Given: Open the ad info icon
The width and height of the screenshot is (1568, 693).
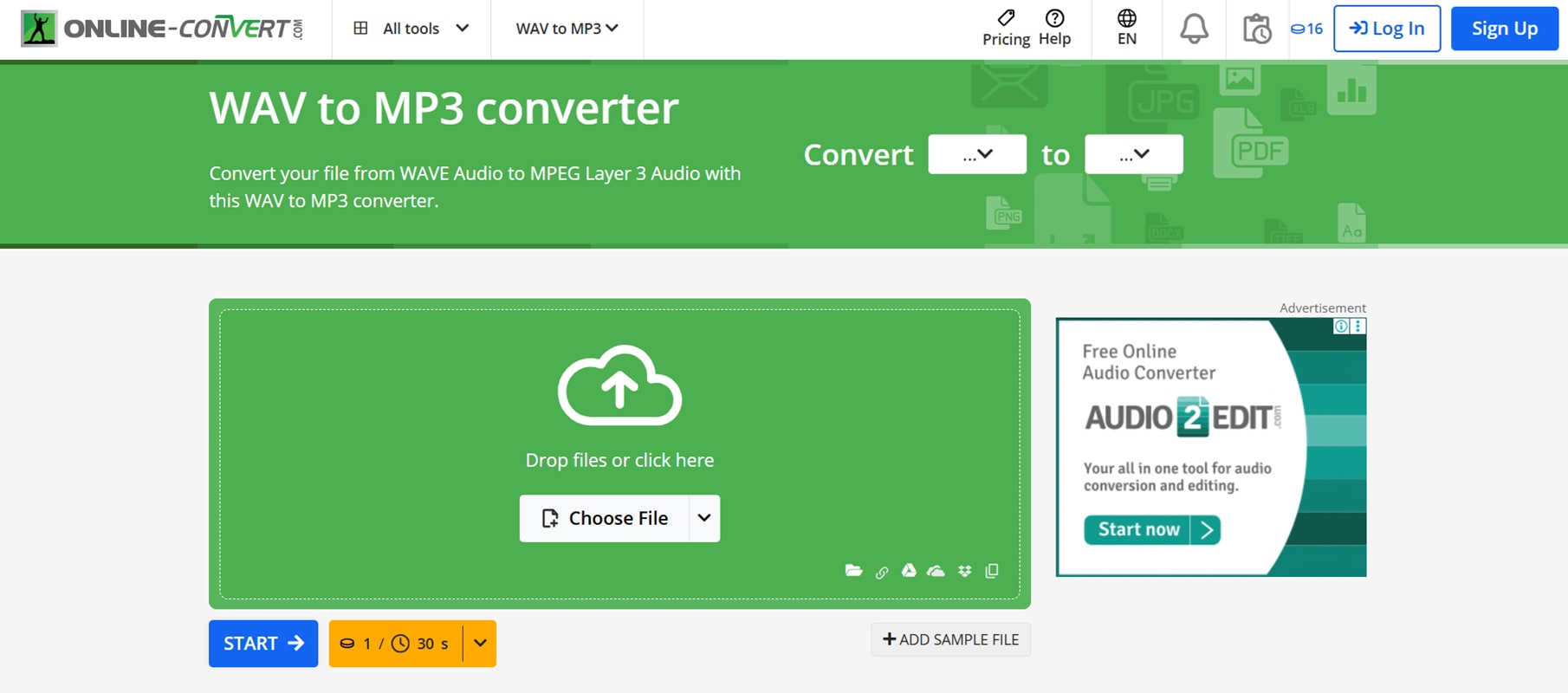Looking at the screenshot, I should 1341,327.
